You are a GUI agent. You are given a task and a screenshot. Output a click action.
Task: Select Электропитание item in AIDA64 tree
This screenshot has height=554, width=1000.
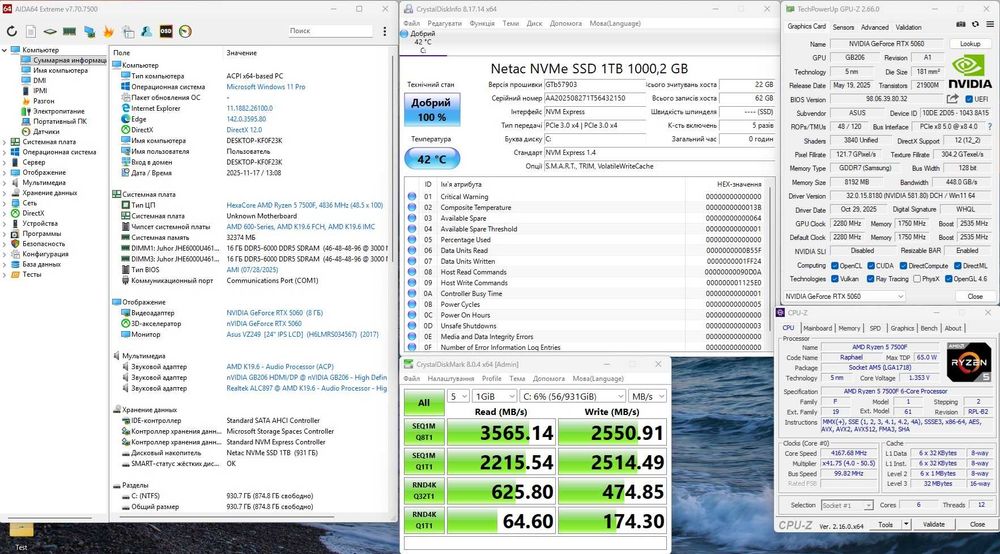point(59,111)
